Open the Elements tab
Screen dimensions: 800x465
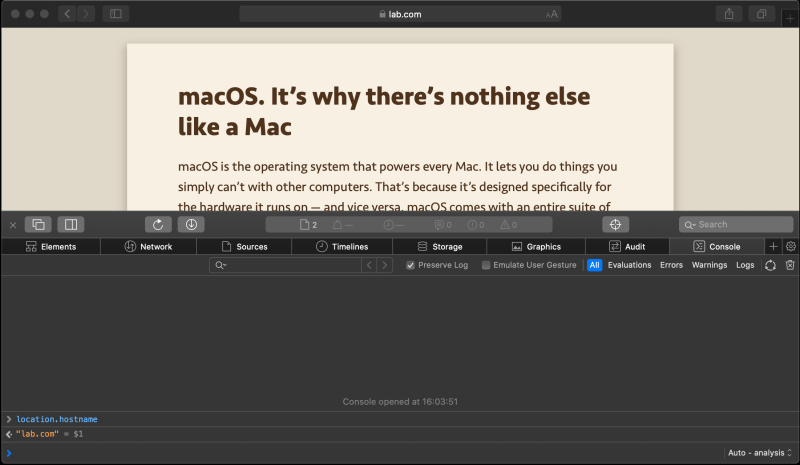tap(51, 247)
